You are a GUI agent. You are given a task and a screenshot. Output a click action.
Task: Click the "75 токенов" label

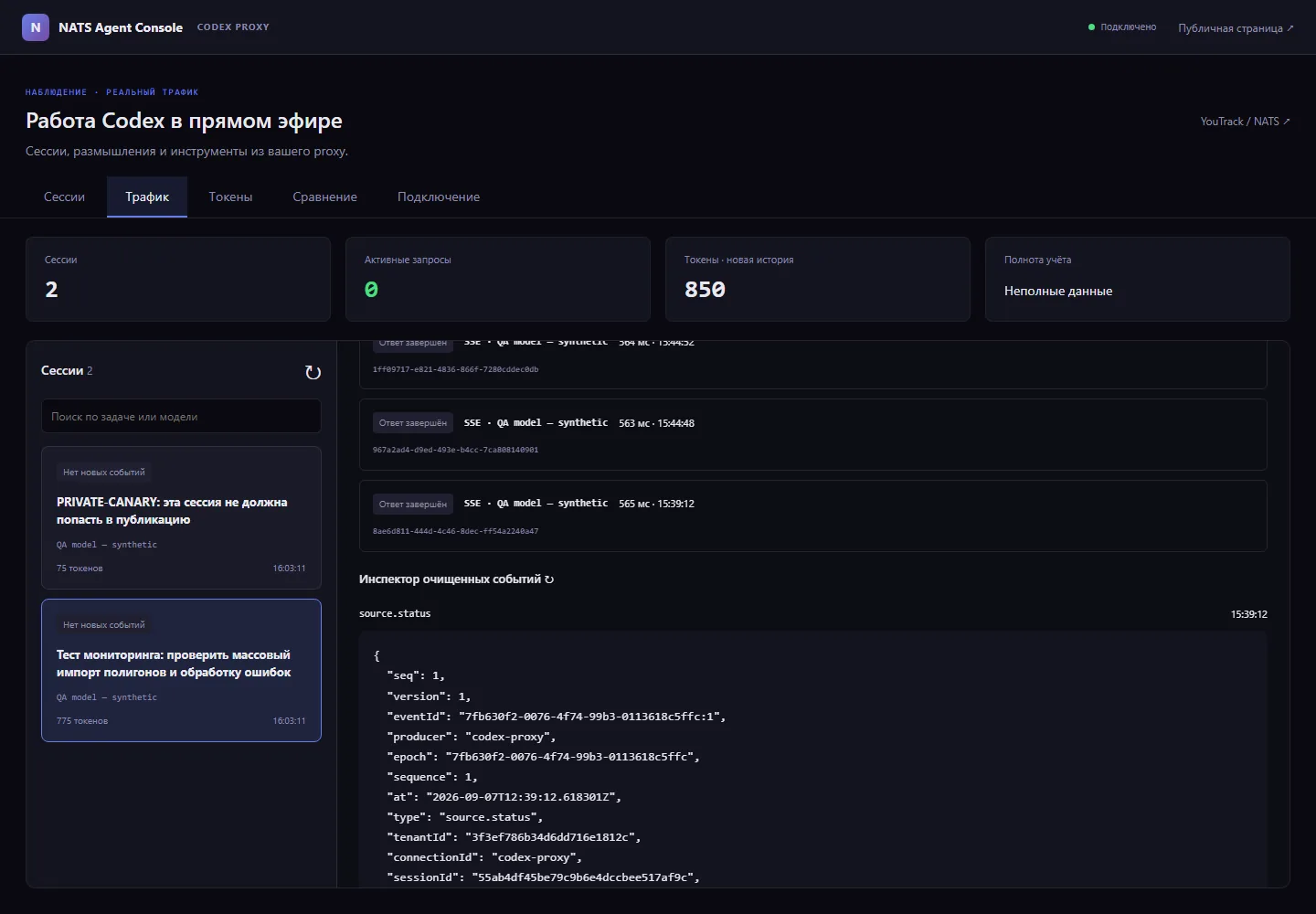point(80,569)
